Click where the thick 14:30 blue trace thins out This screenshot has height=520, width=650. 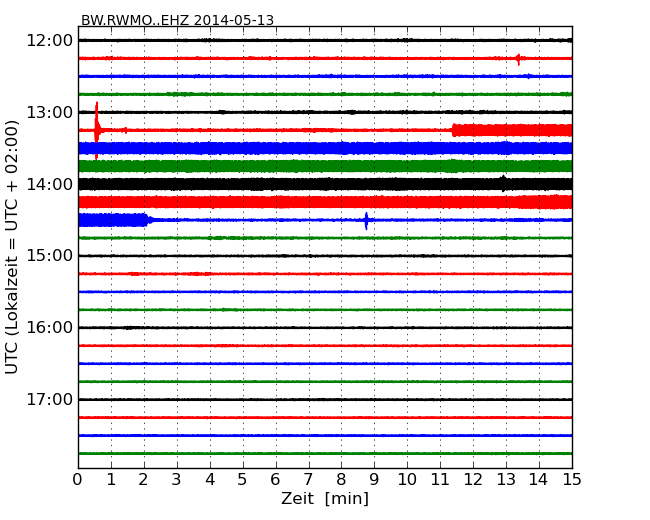(x=148, y=220)
